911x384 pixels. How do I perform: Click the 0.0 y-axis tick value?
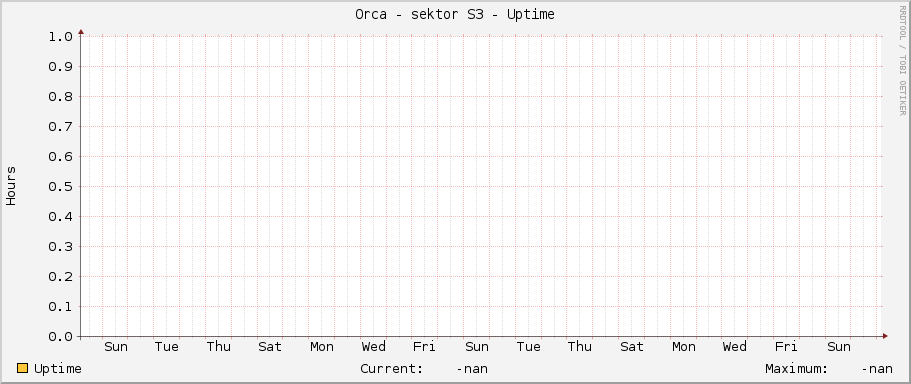(60, 337)
